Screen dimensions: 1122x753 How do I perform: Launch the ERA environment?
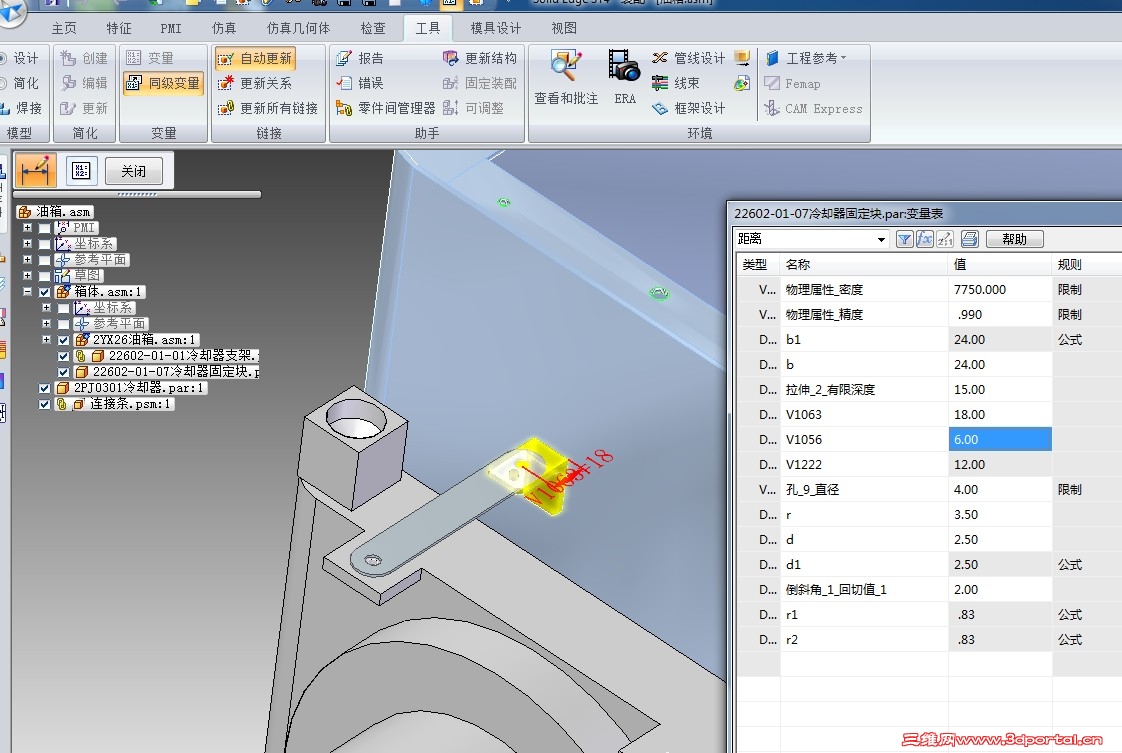[625, 77]
